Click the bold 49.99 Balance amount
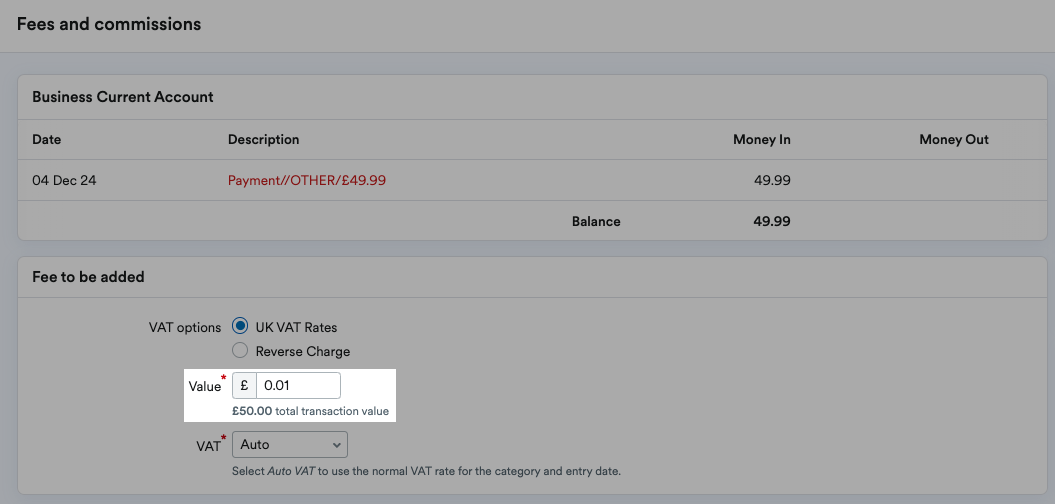The height and width of the screenshot is (504, 1055). (x=772, y=221)
